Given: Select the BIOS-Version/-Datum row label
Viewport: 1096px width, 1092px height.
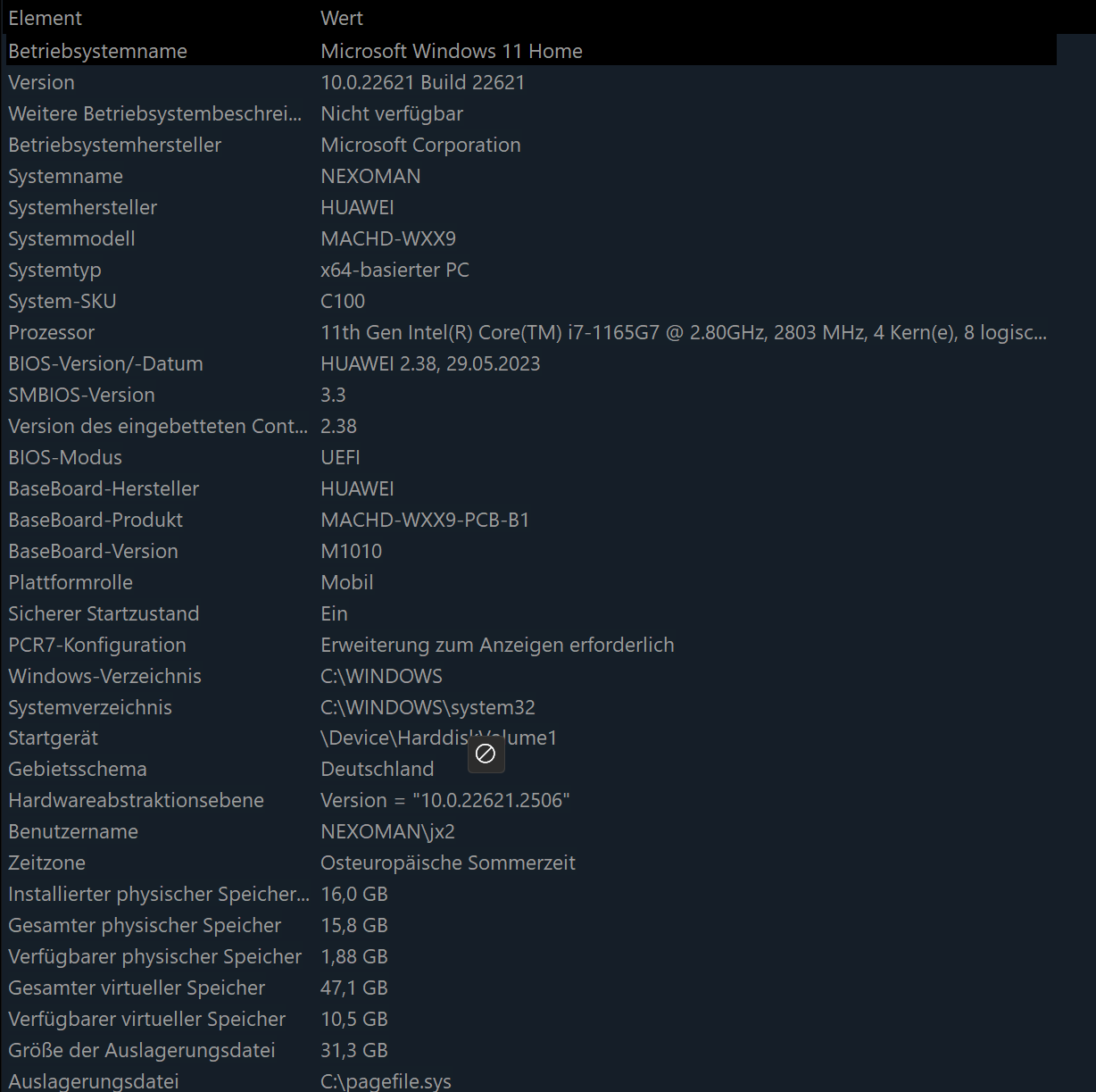Looking at the screenshot, I should [x=106, y=363].
